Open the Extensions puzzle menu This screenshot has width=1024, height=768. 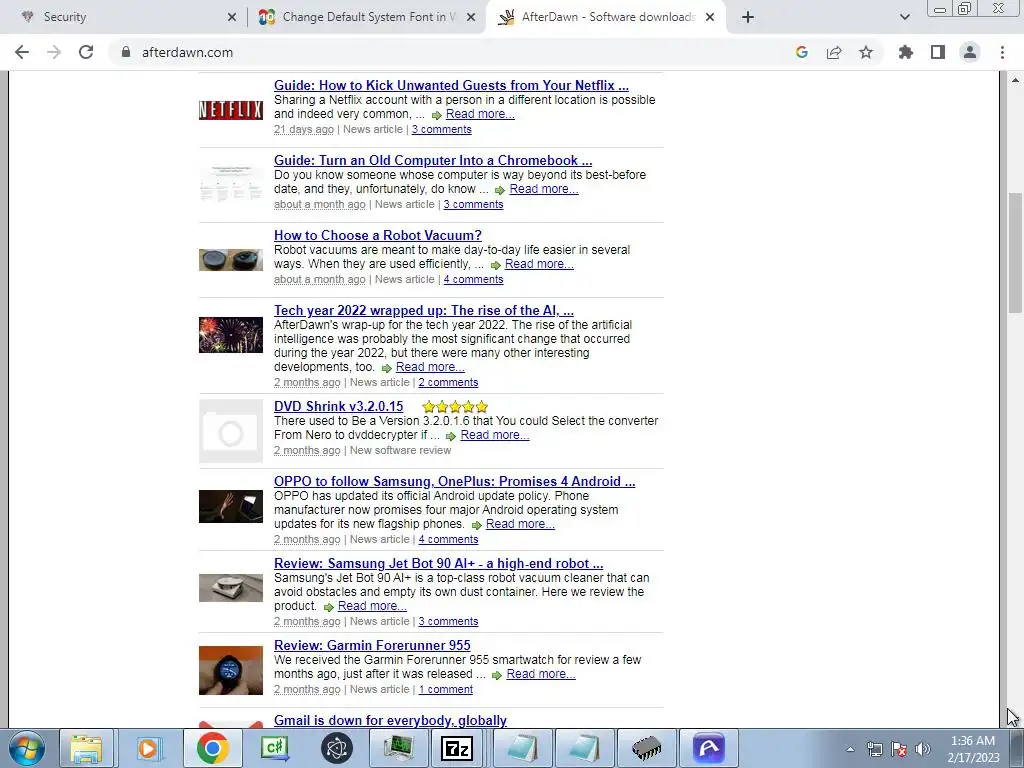pos(906,52)
